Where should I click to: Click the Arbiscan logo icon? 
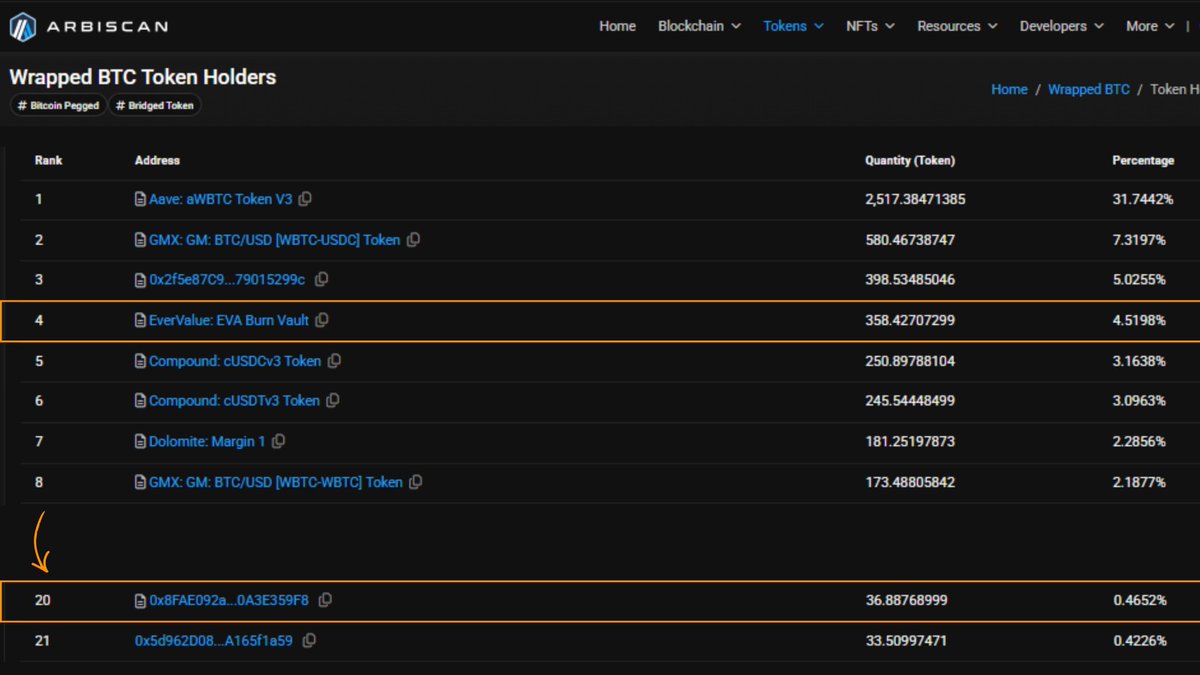pyautogui.click(x=23, y=27)
